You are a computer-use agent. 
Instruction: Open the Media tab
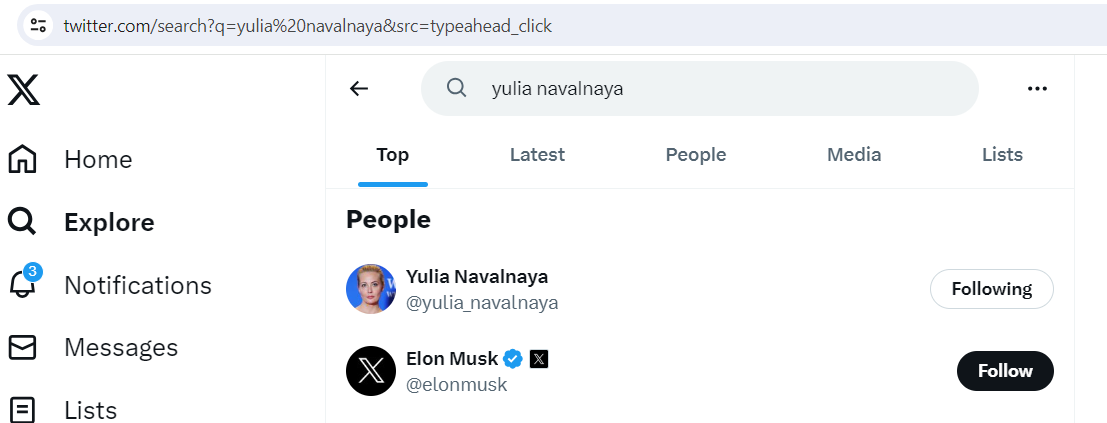pyautogui.click(x=854, y=155)
